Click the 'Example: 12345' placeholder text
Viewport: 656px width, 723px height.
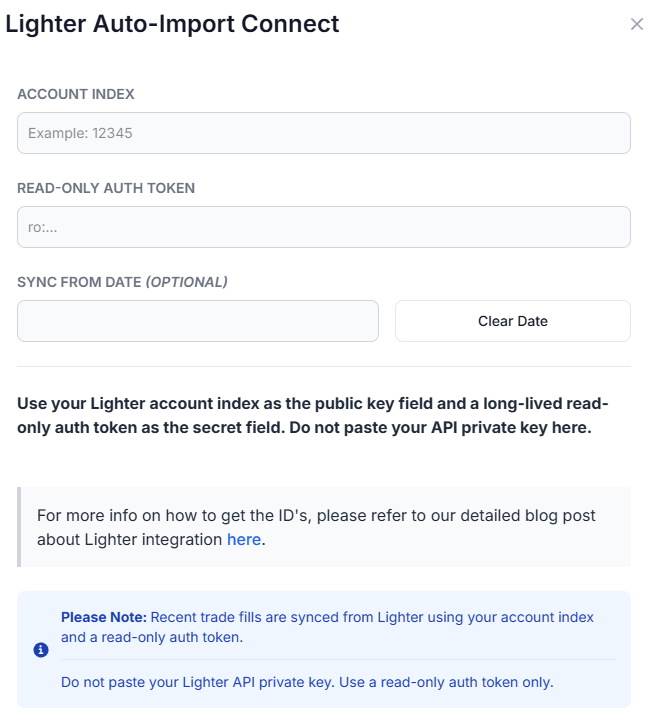[80, 133]
